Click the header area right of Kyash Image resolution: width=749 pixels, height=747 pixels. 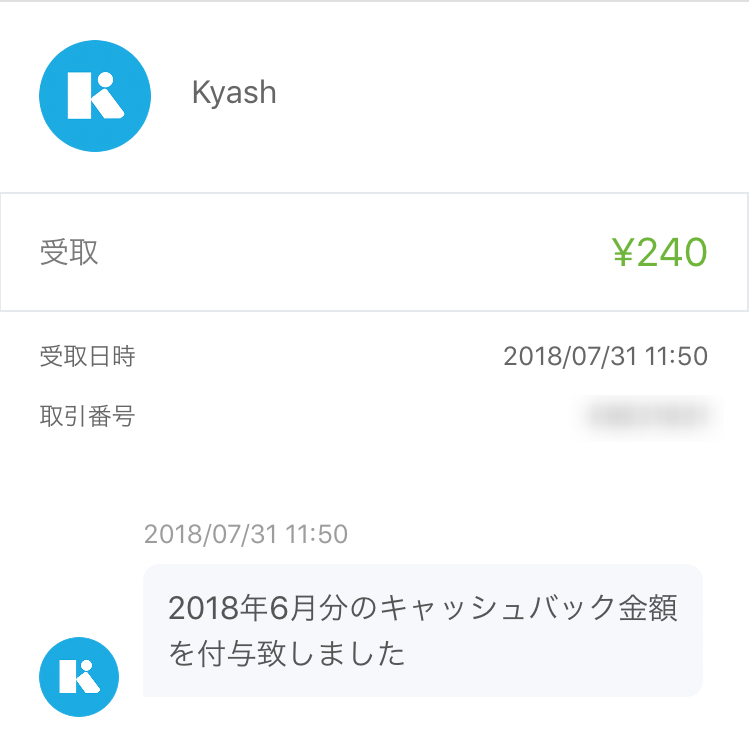(511, 96)
